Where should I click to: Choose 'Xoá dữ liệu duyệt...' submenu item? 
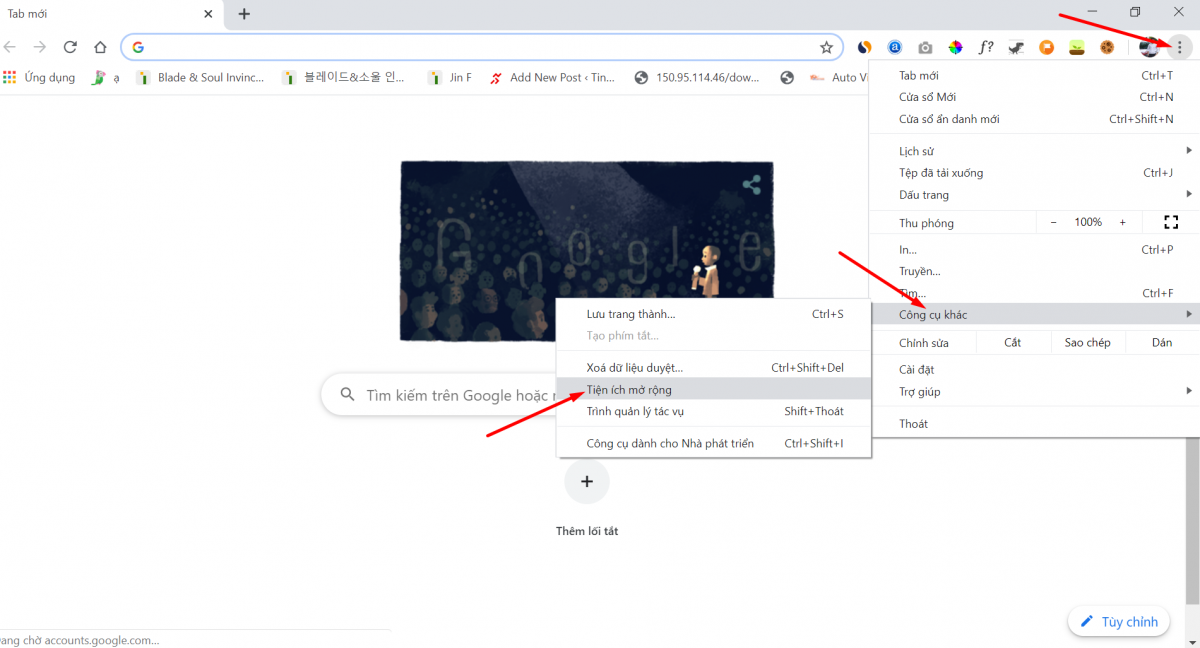(714, 368)
